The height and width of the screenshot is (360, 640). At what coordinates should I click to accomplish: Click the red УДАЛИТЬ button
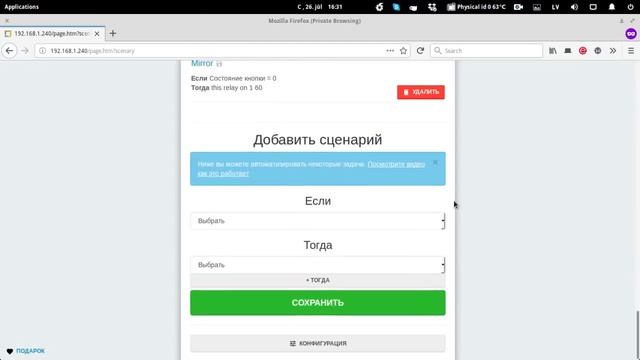[x=421, y=92]
